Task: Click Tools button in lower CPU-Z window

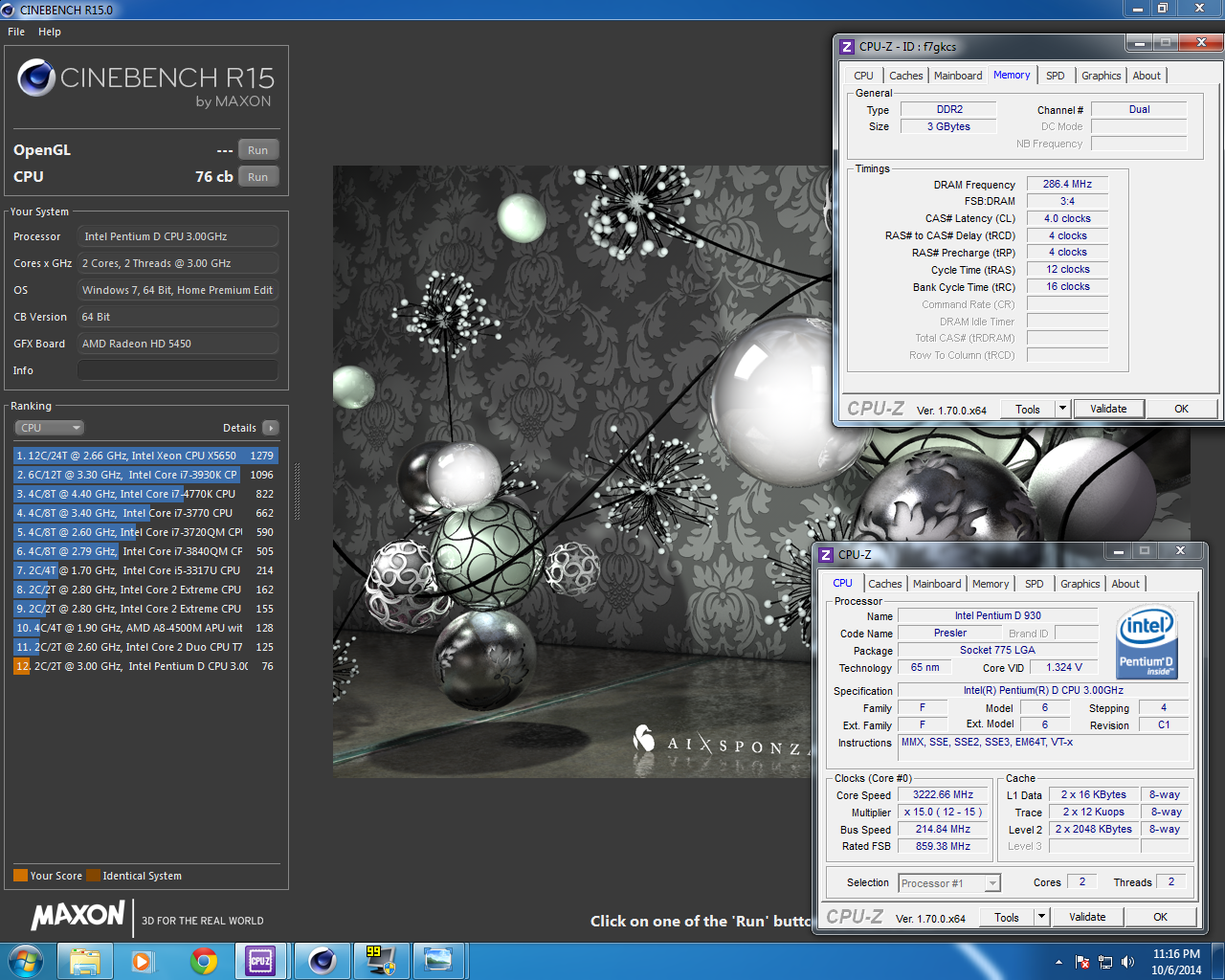Action: pyautogui.click(x=1006, y=917)
